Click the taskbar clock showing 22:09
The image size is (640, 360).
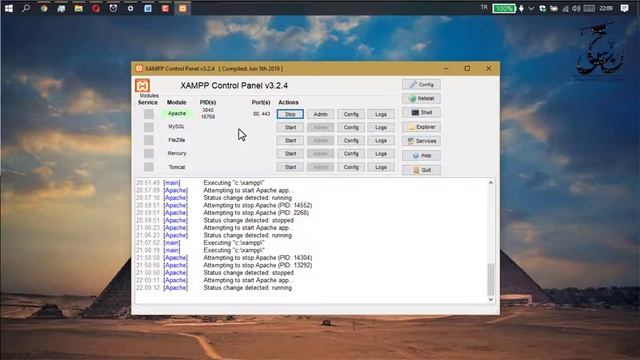coord(606,8)
